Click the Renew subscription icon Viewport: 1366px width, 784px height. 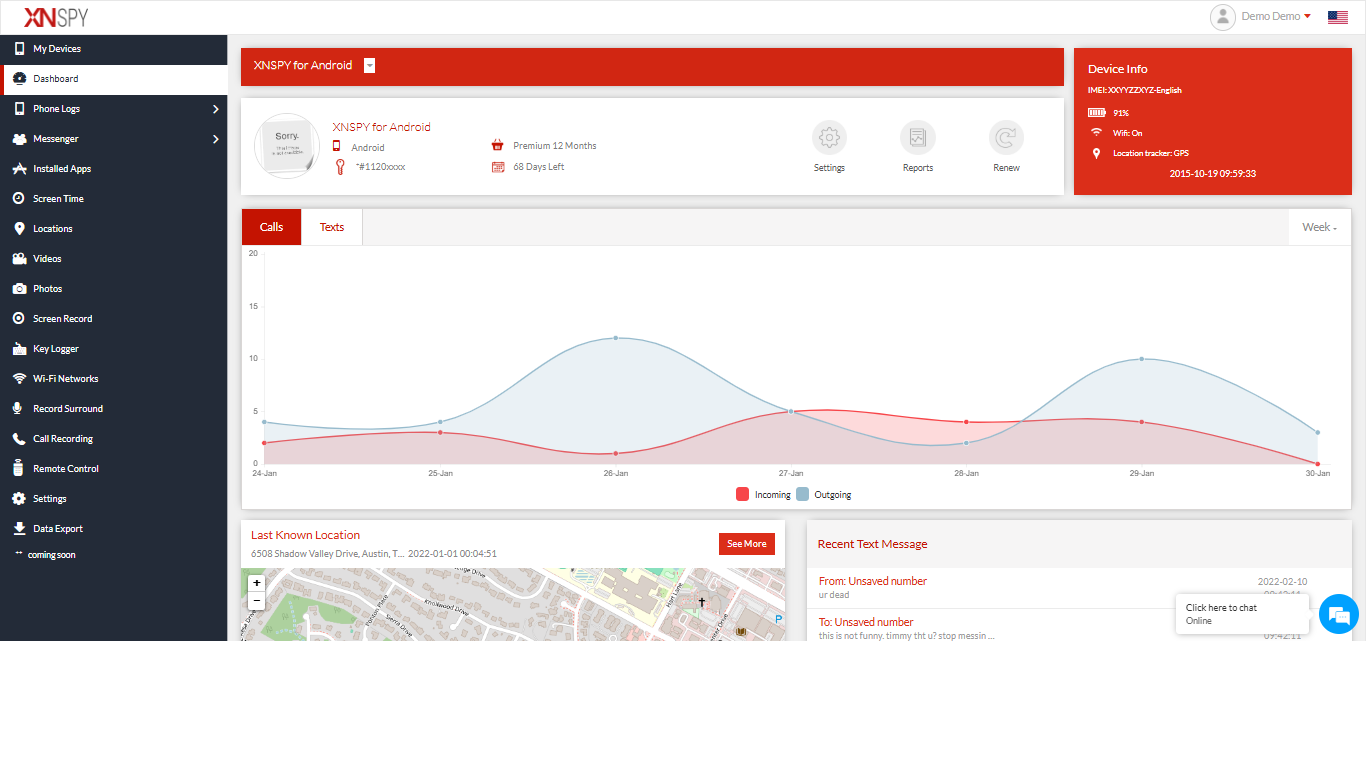pyautogui.click(x=1007, y=138)
